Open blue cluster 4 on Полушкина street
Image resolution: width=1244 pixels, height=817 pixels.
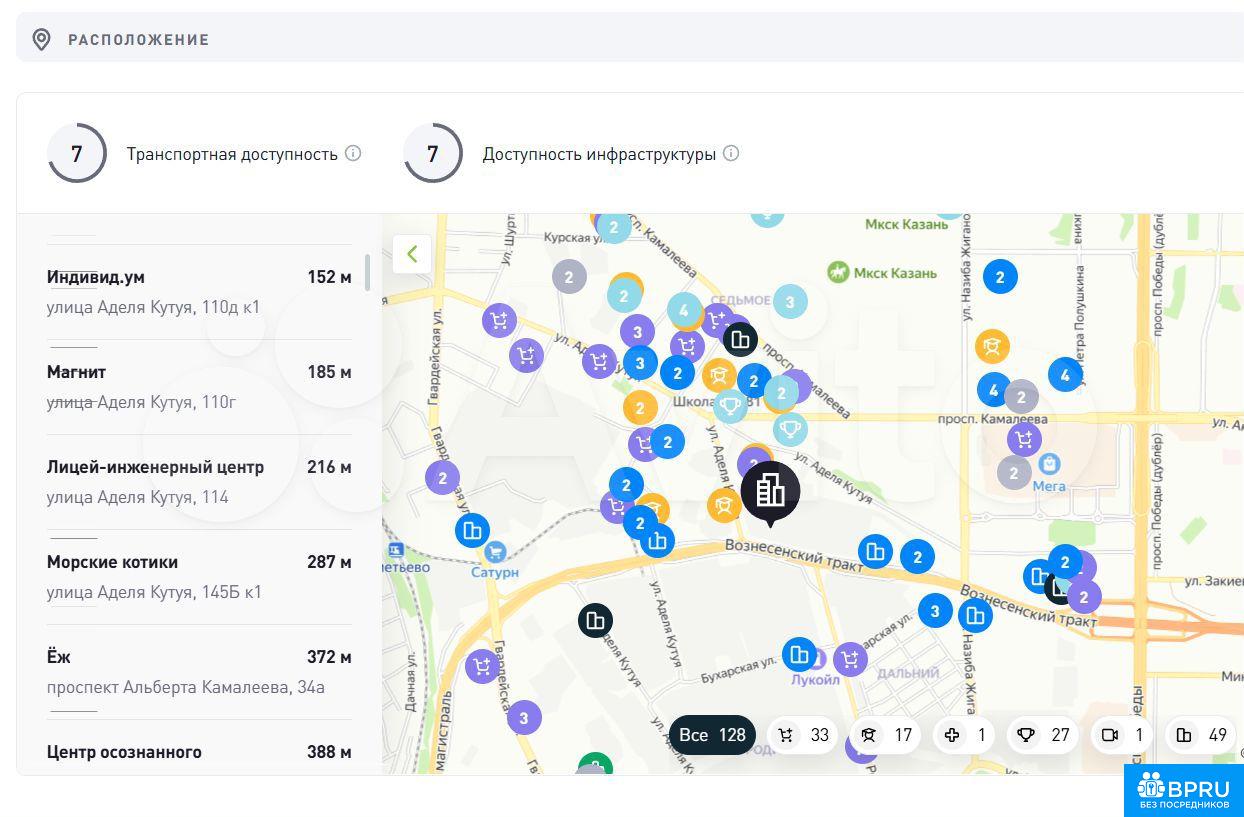[x=1066, y=375]
